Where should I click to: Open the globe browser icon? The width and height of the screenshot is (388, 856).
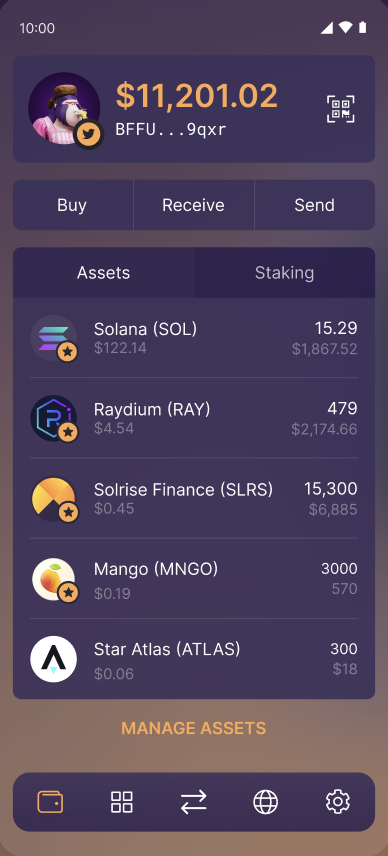(266, 802)
